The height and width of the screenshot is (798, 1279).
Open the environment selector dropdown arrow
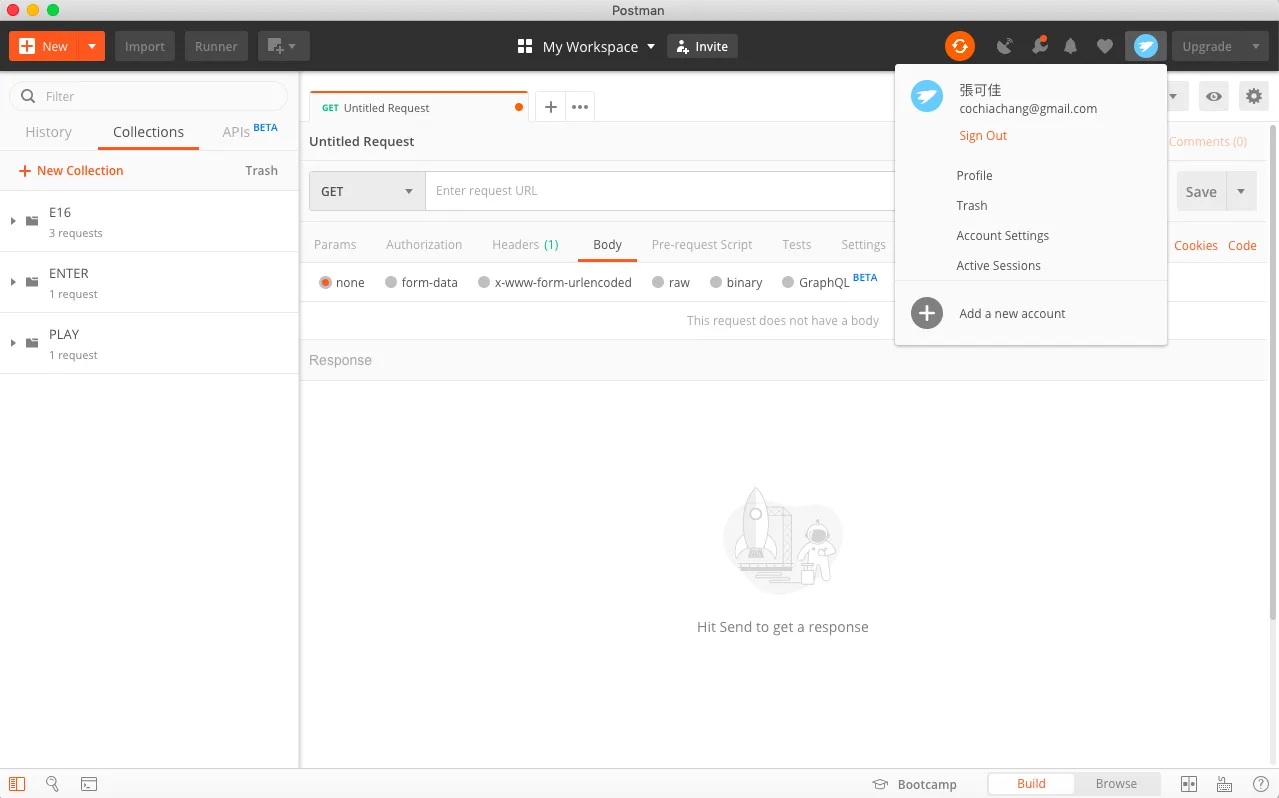coord(1174,96)
